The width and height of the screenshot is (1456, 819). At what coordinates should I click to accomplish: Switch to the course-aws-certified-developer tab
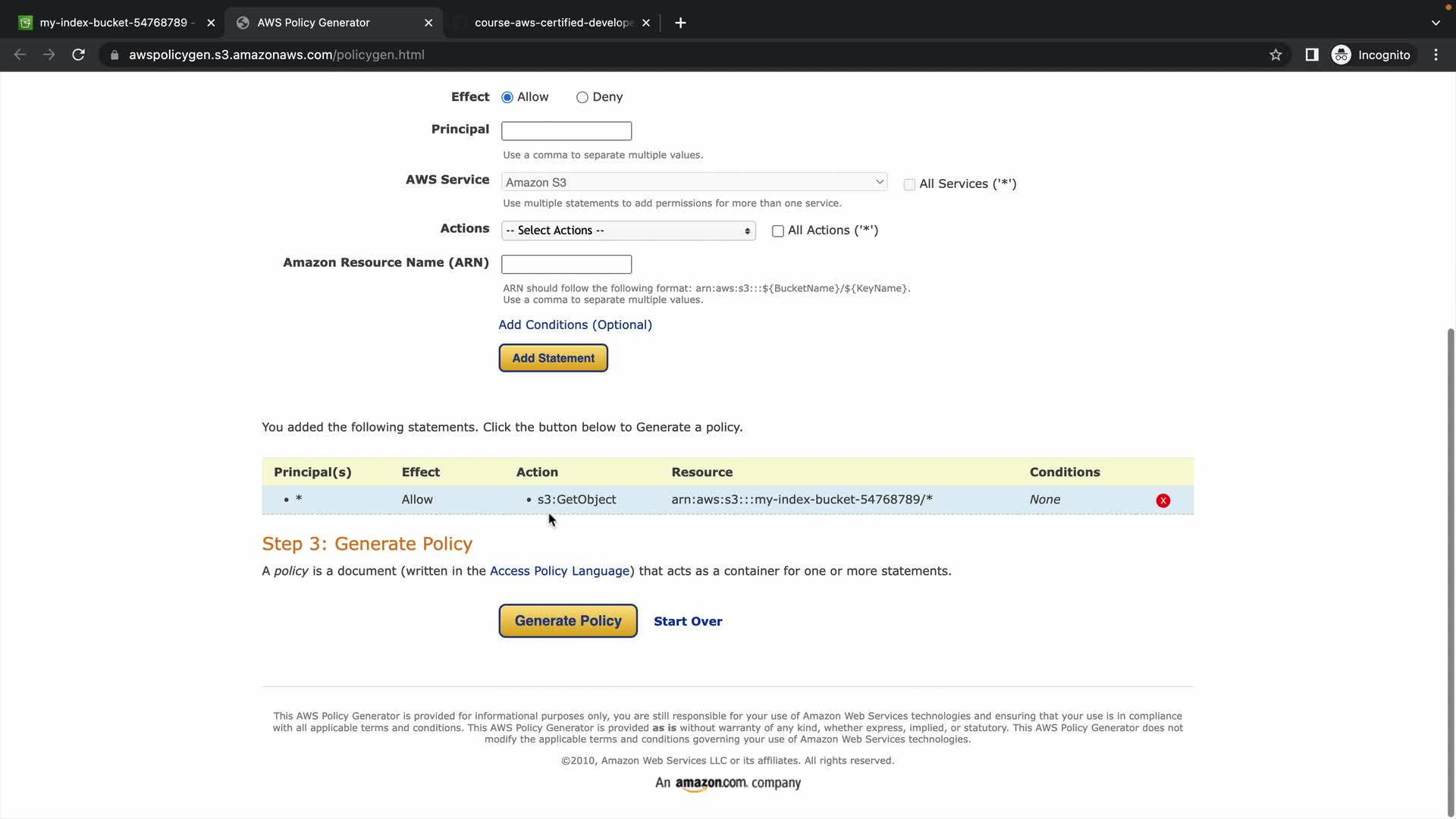click(x=554, y=23)
